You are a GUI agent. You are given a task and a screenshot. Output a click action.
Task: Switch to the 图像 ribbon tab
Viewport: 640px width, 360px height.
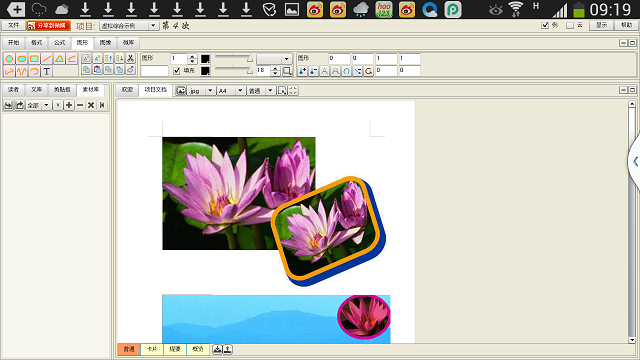coord(105,42)
